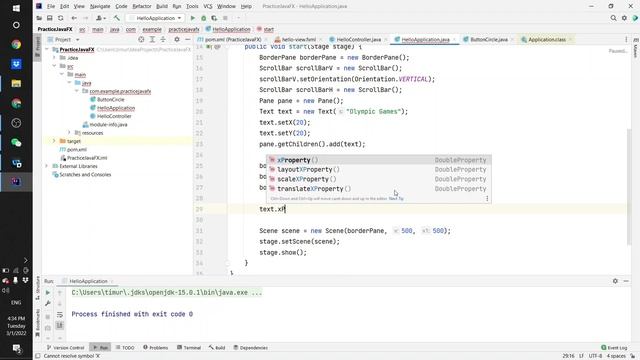The width and height of the screenshot is (640, 360).
Task: Open pom.xml (PracticeJavaFX) editor tab
Action: [x=233, y=40]
